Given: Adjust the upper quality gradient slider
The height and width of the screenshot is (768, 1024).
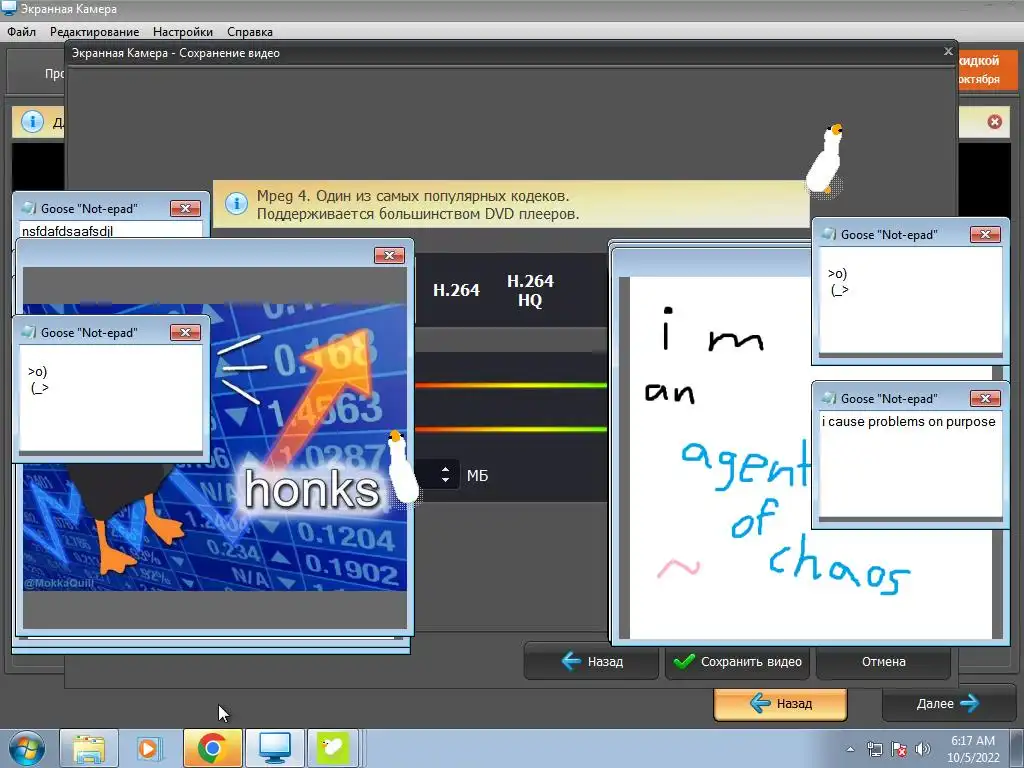Looking at the screenshot, I should pyautogui.click(x=511, y=385).
